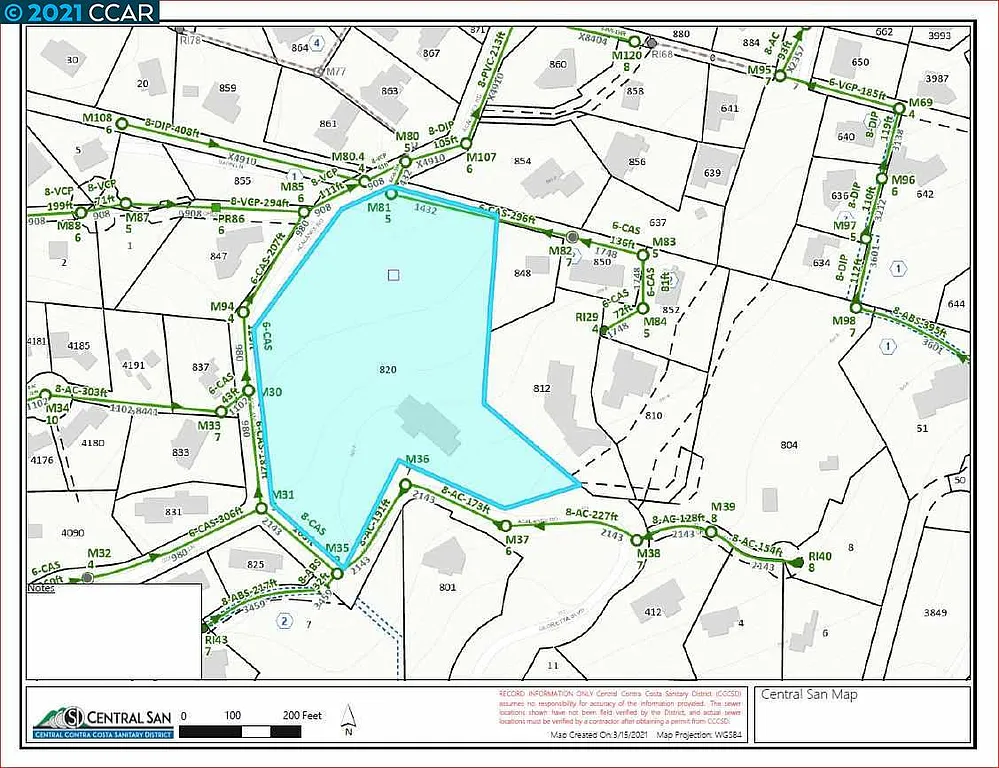Screen dimensions: 999x768
Task: Select the RI40 rodding inlet marker
Action: (x=797, y=565)
